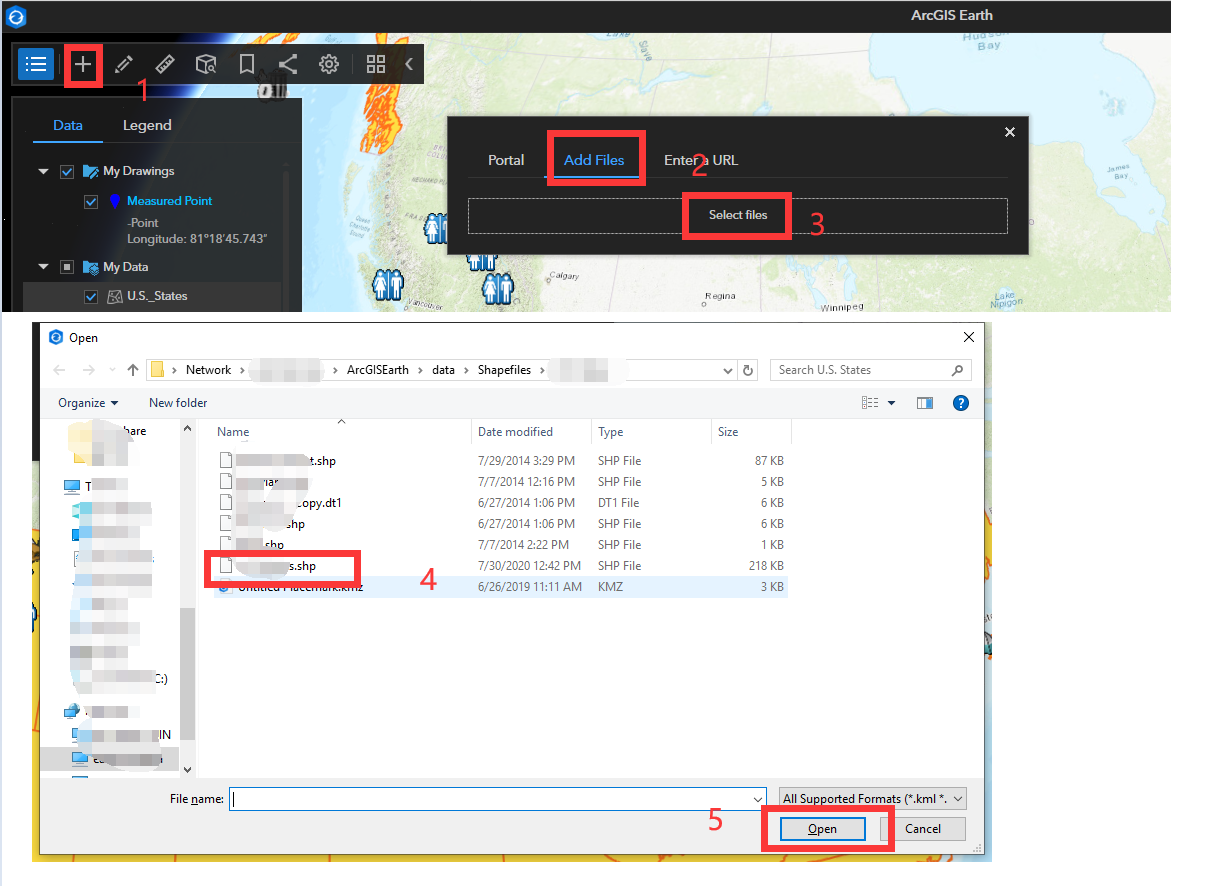The width and height of the screenshot is (1205, 886).
Task: Open the basemap grid icon
Action: (376, 65)
